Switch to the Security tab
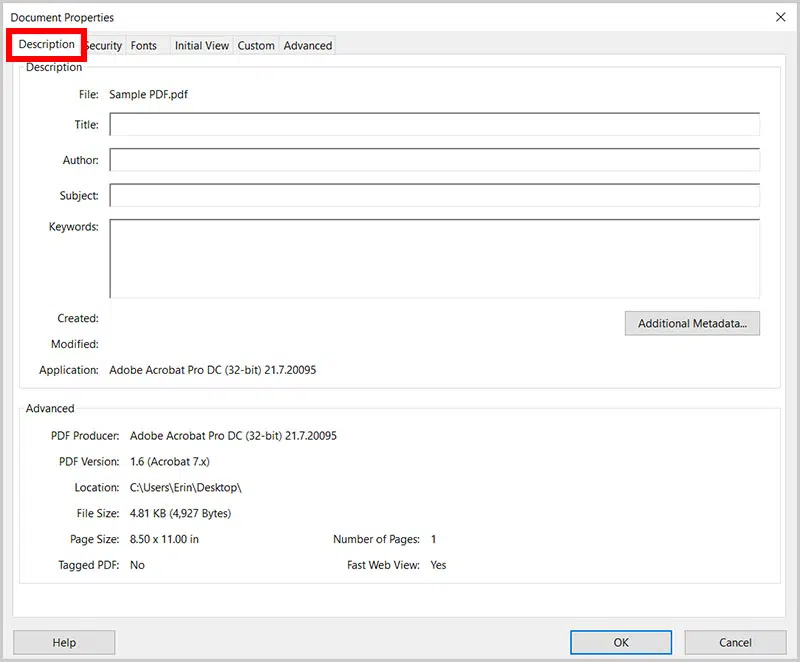 (102, 45)
